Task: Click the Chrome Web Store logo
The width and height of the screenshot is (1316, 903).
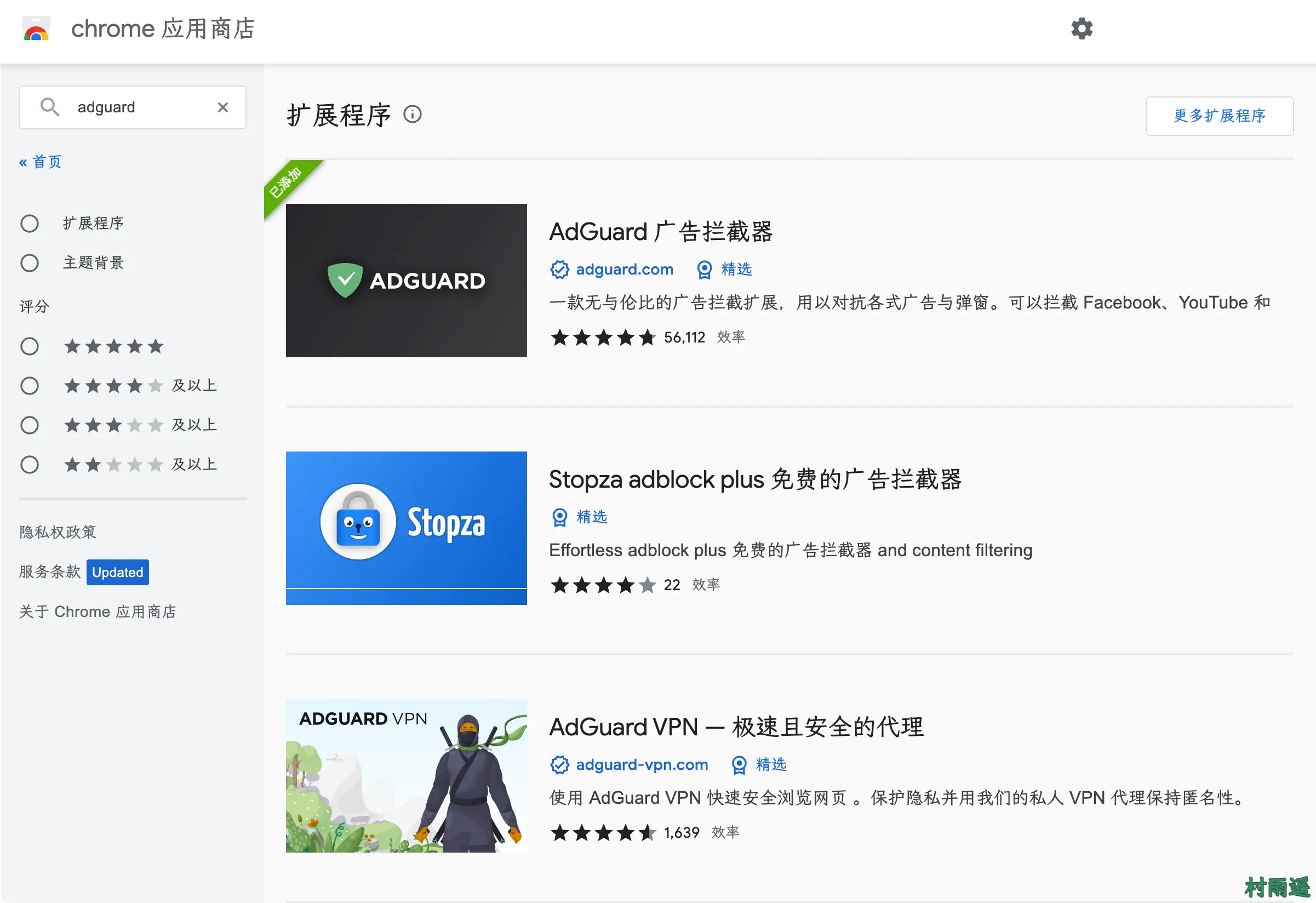Action: [36, 28]
